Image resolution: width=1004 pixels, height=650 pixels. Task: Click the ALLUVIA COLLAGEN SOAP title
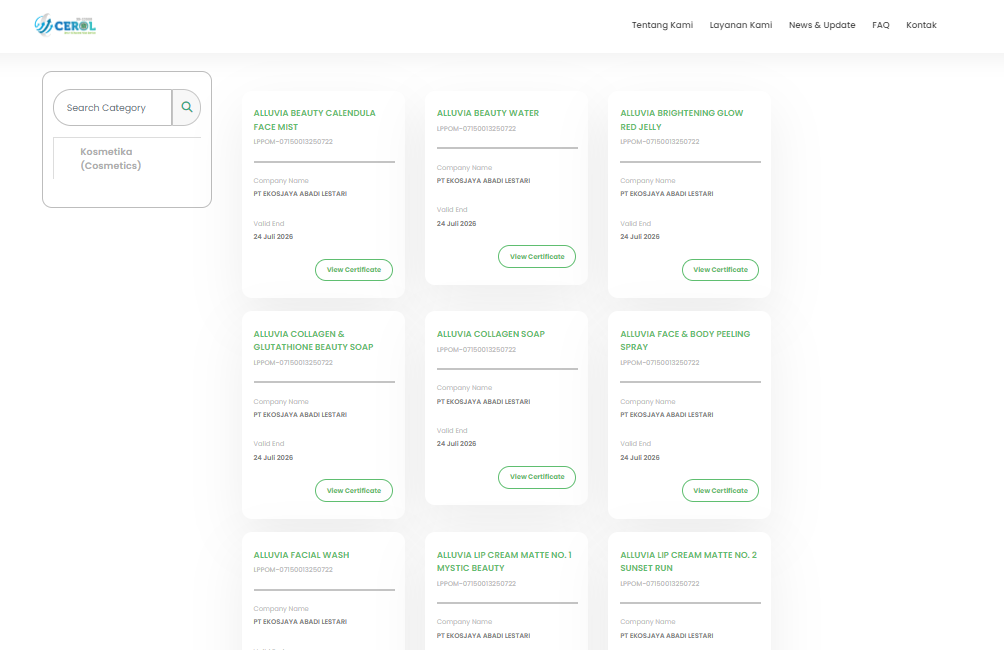[x=490, y=334]
